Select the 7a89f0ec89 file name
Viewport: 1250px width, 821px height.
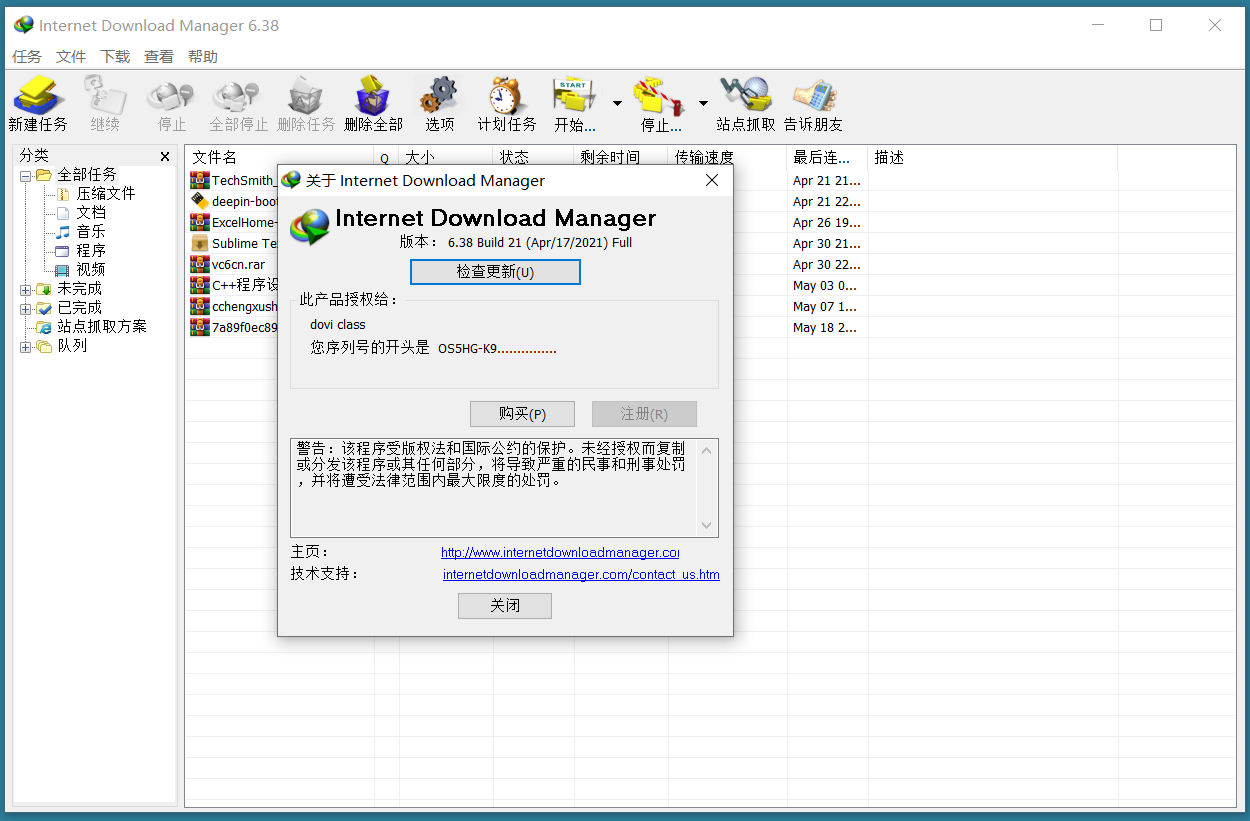(x=245, y=327)
